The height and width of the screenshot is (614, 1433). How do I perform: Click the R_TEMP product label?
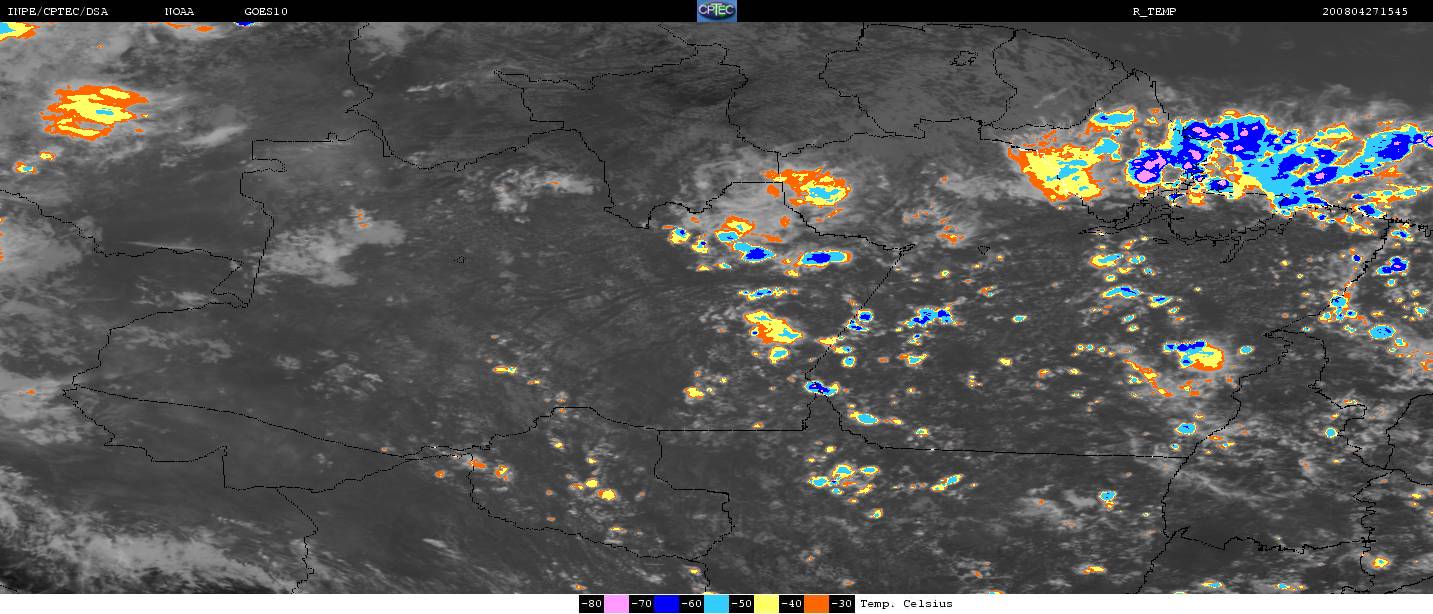tap(1153, 12)
